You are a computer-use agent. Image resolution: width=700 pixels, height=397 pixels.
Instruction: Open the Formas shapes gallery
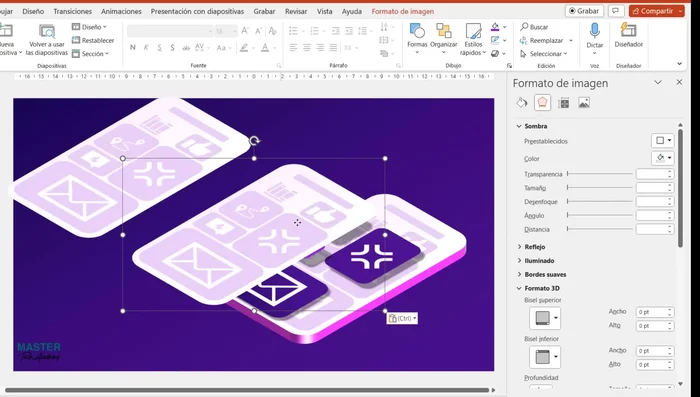pyautogui.click(x=417, y=38)
